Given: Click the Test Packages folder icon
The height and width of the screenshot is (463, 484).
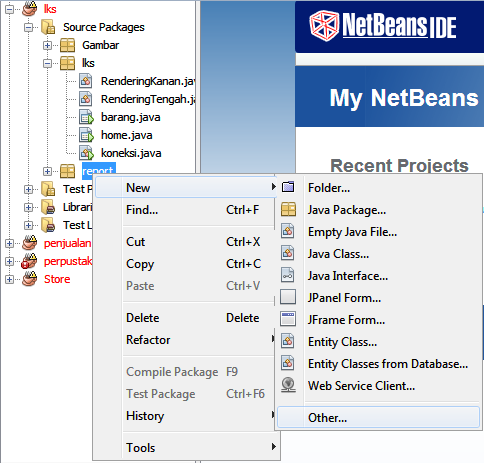Looking at the screenshot, I should click(x=48, y=189).
